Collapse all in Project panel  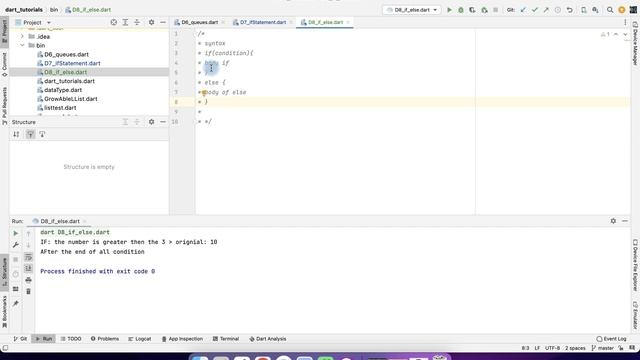click(137, 22)
